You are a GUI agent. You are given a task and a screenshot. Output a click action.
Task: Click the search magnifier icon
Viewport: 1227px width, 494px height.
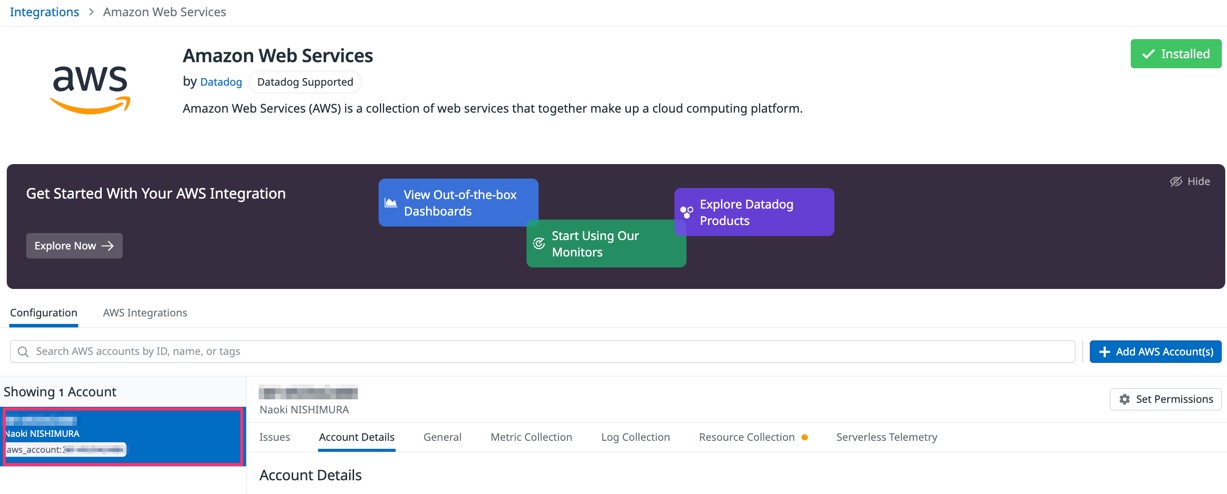(x=23, y=352)
